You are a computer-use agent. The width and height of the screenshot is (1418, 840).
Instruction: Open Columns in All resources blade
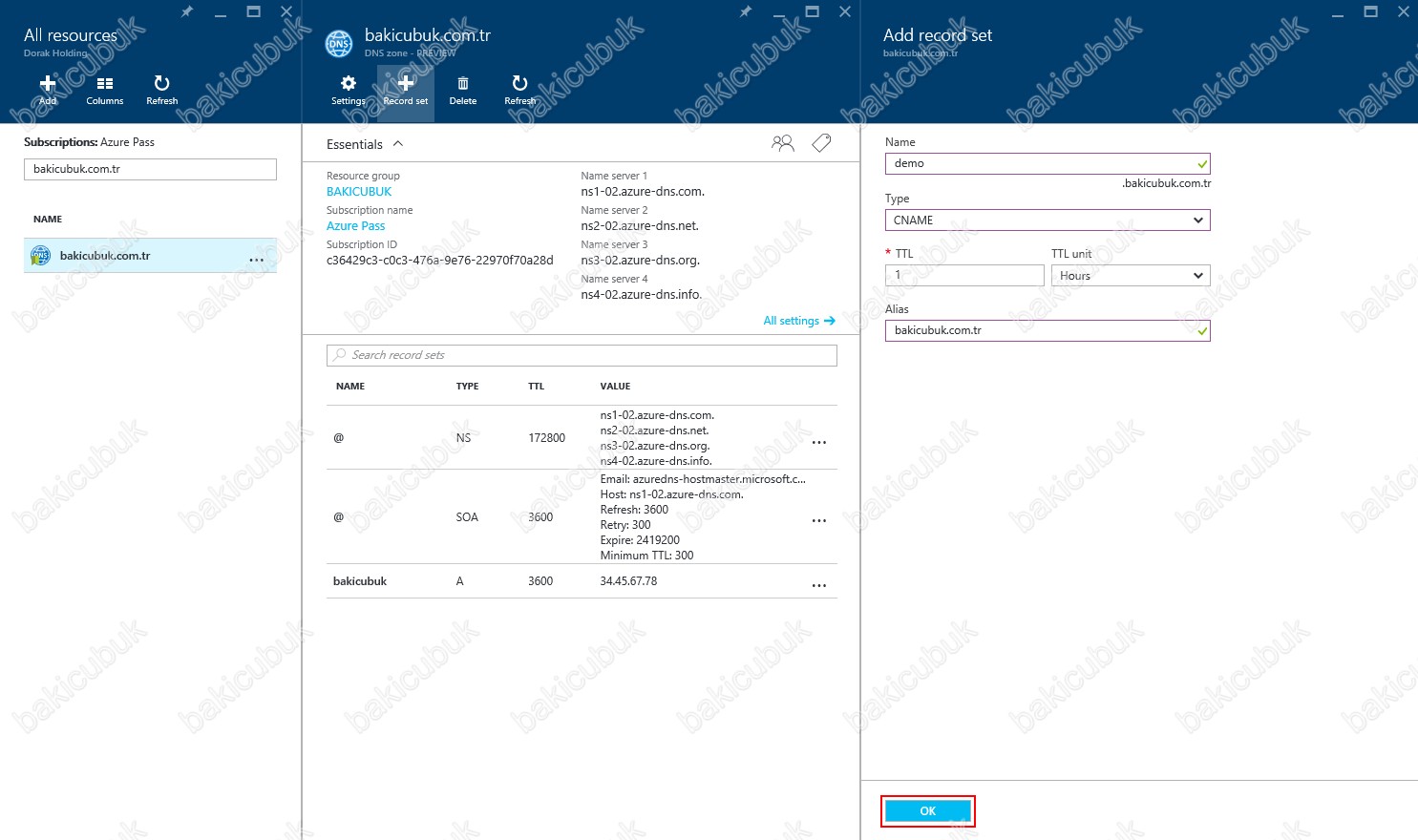105,91
